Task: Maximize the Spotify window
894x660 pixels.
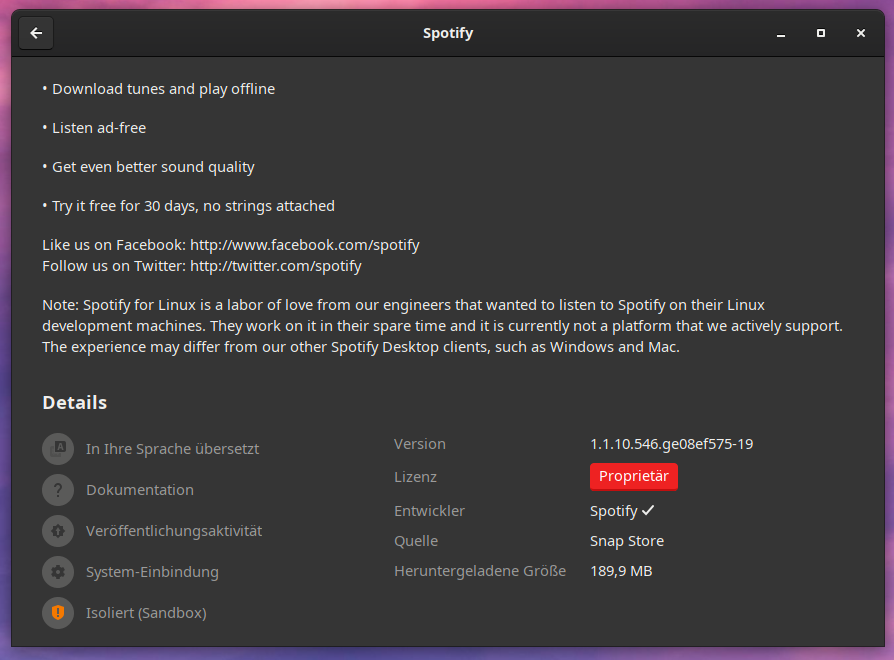Action: coord(821,33)
